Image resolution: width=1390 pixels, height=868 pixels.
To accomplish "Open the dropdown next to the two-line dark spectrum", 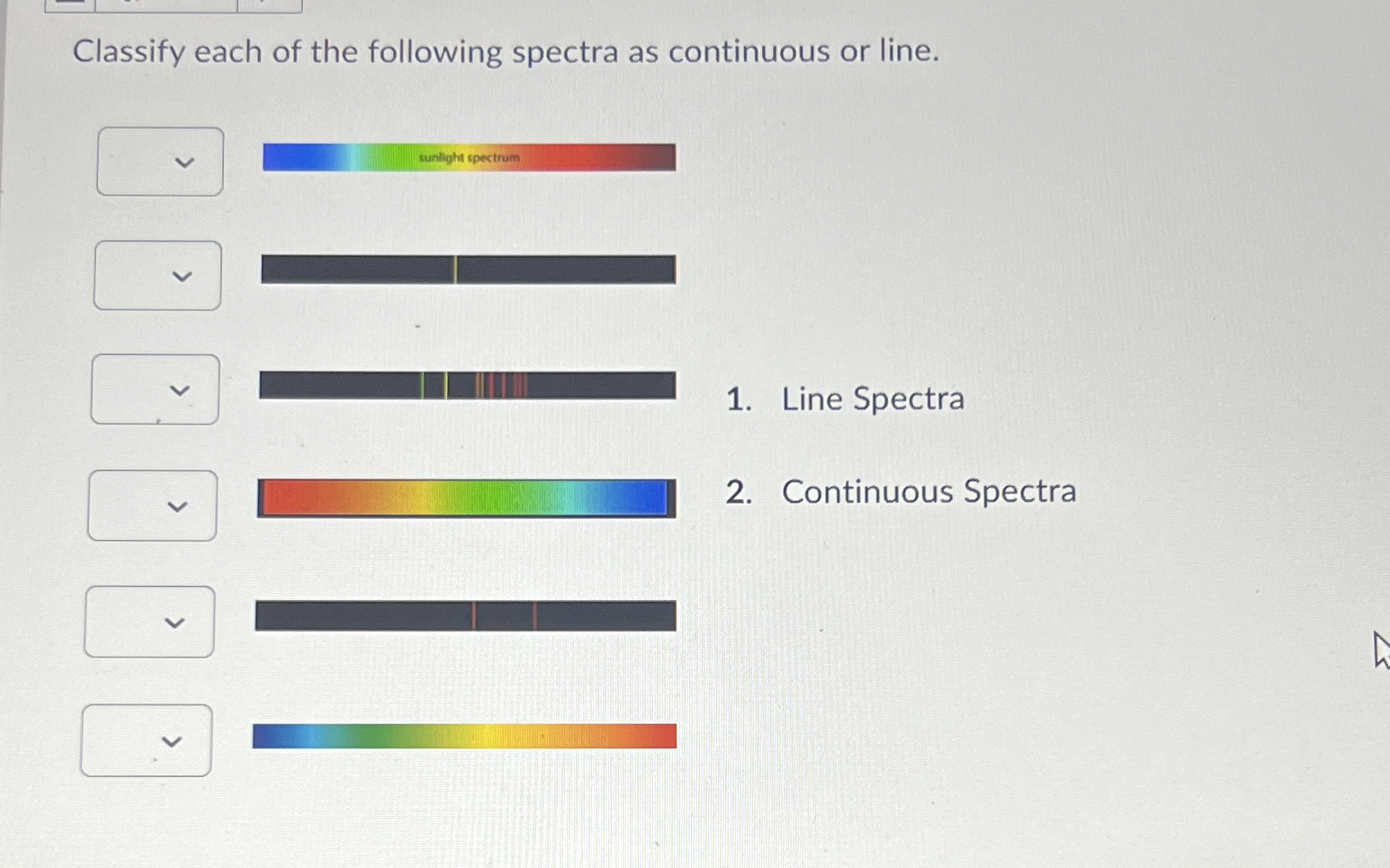I will point(148,622).
